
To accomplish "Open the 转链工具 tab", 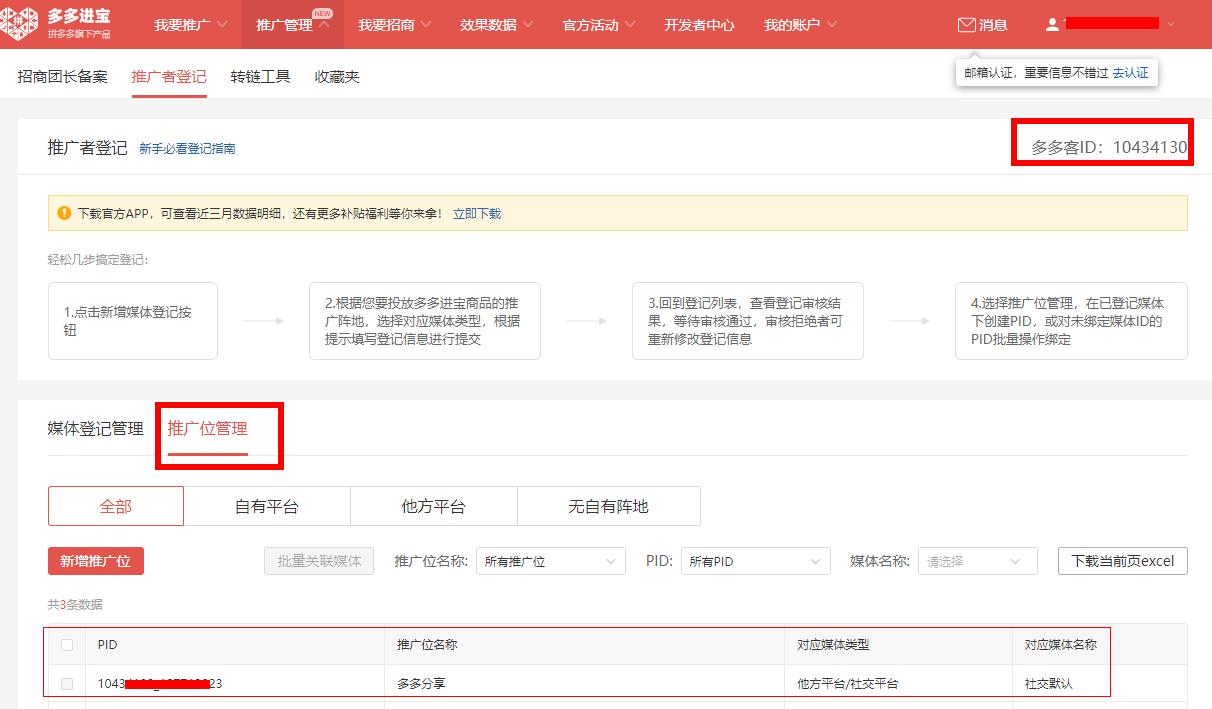I will pos(260,76).
